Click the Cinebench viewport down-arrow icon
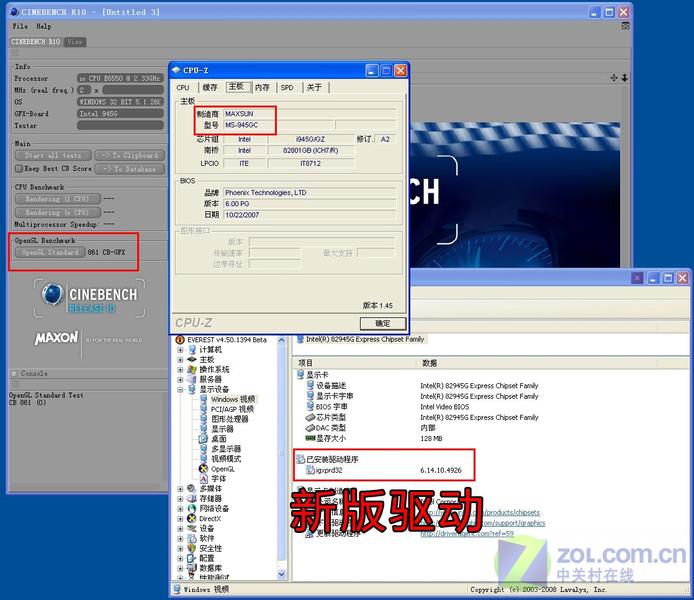Image resolution: width=694 pixels, height=600 pixels. coord(625,78)
